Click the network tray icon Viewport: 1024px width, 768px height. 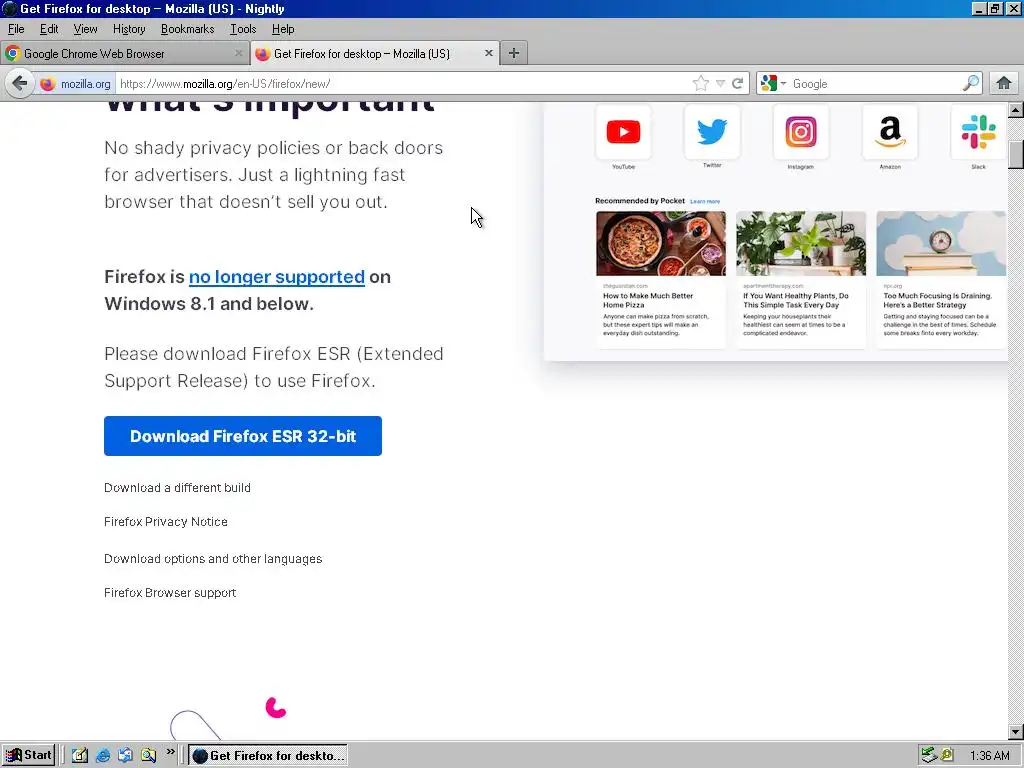point(929,756)
